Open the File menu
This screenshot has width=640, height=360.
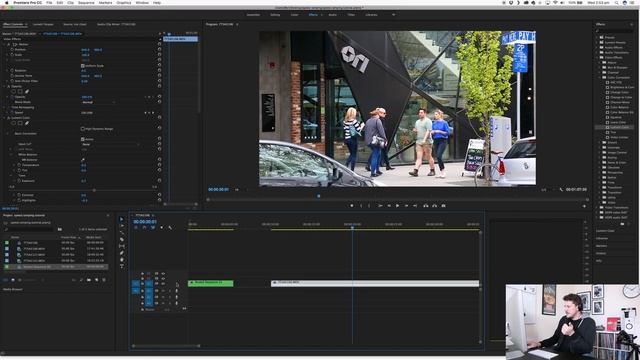pos(49,2)
